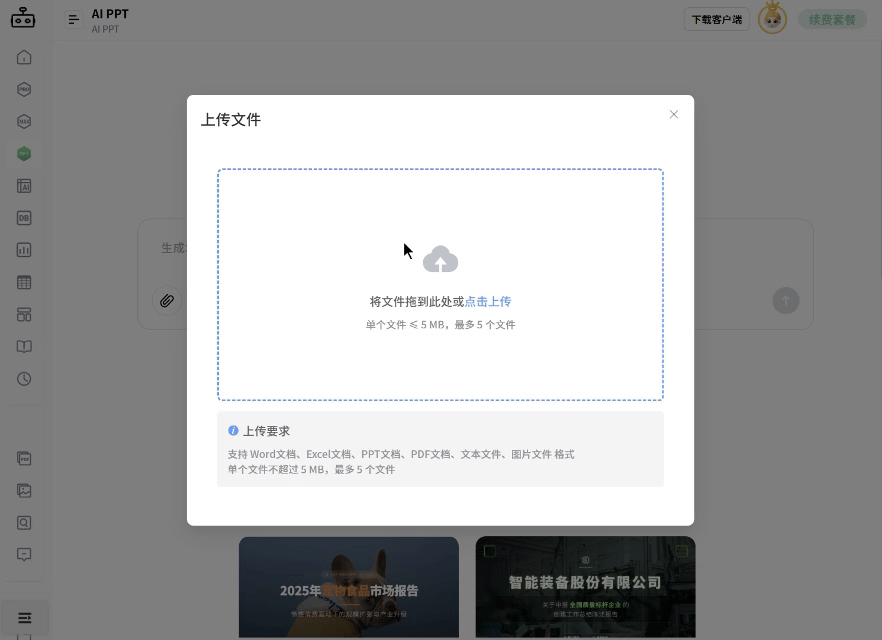Open the history clock sidebar icon
This screenshot has height=640, width=882.
(x=24, y=379)
